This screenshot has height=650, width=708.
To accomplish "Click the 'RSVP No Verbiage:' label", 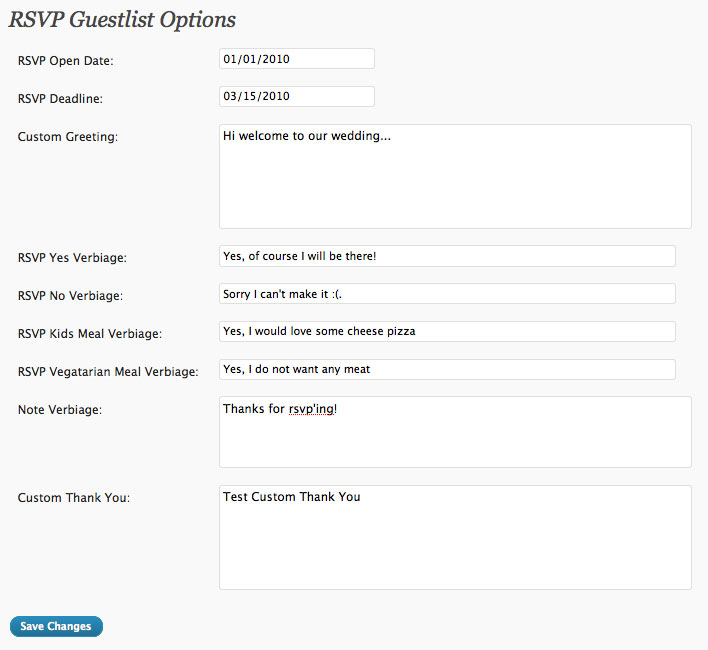I will click(70, 296).
